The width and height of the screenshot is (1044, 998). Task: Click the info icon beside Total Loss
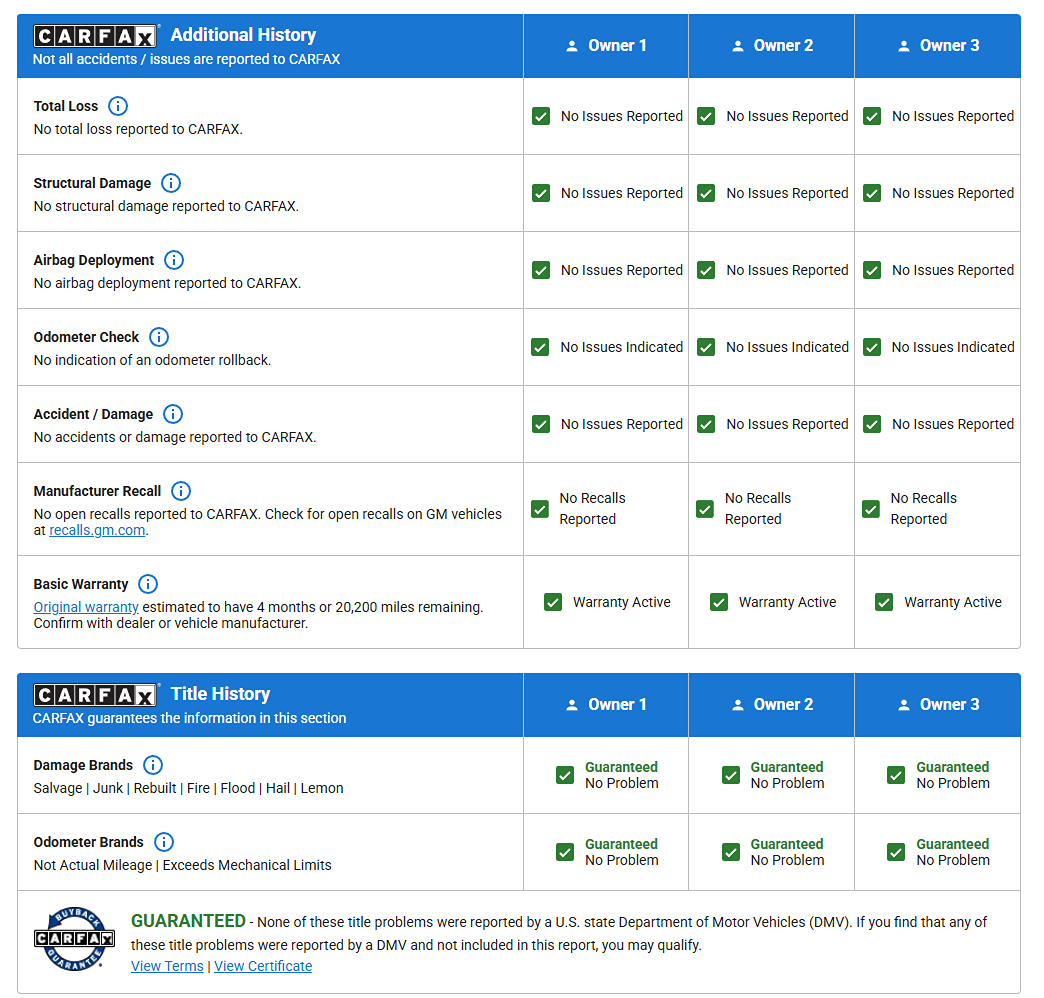click(118, 106)
